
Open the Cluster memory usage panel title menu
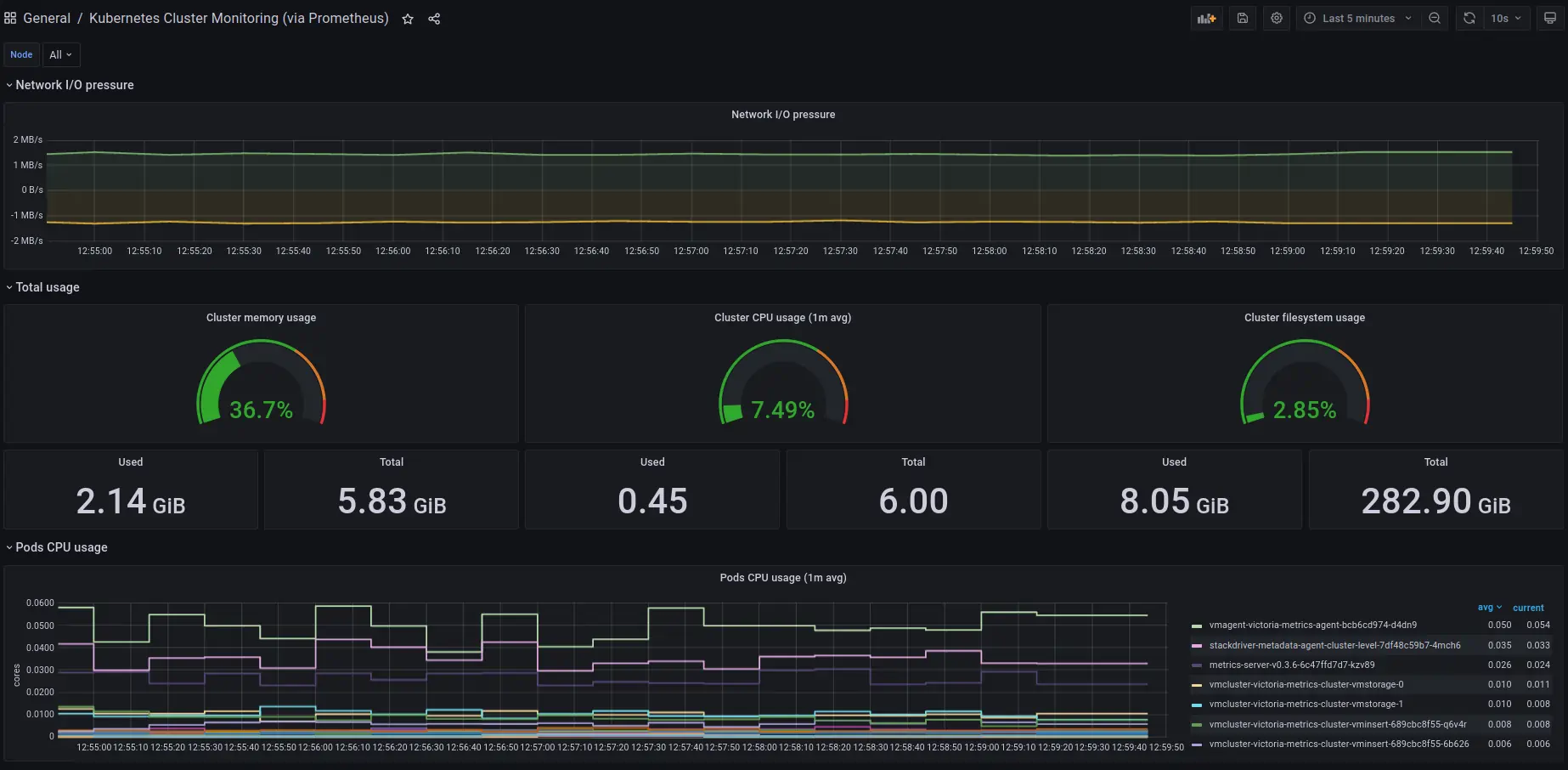[x=261, y=318]
